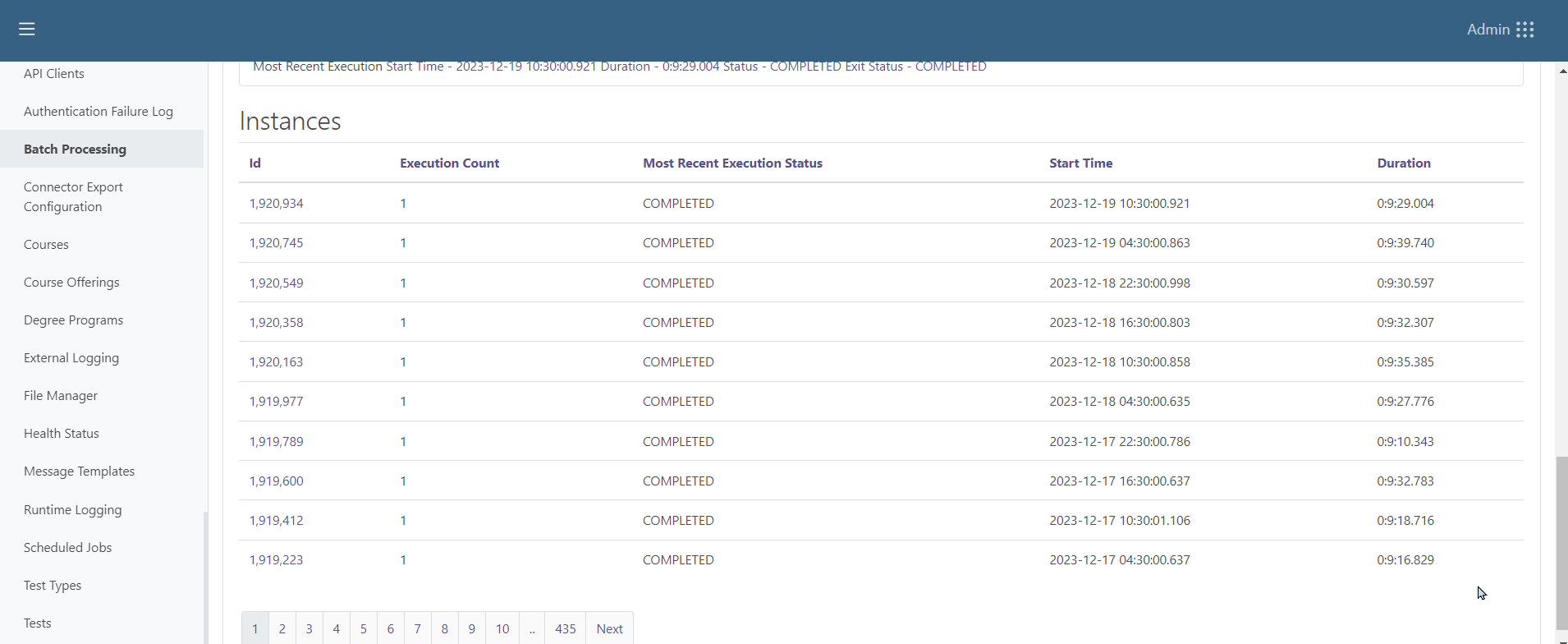Click start time 2023-12-19 10:30:00.921 cell
This screenshot has height=644, width=1568.
click(x=1120, y=204)
